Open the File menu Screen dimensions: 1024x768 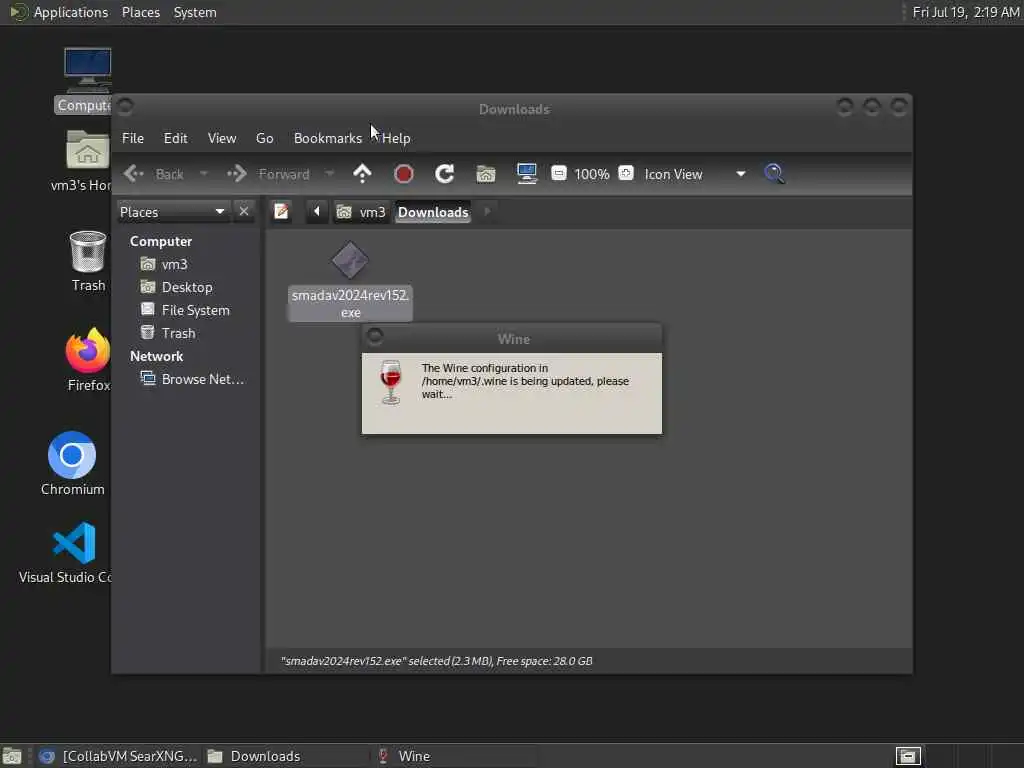click(x=133, y=138)
